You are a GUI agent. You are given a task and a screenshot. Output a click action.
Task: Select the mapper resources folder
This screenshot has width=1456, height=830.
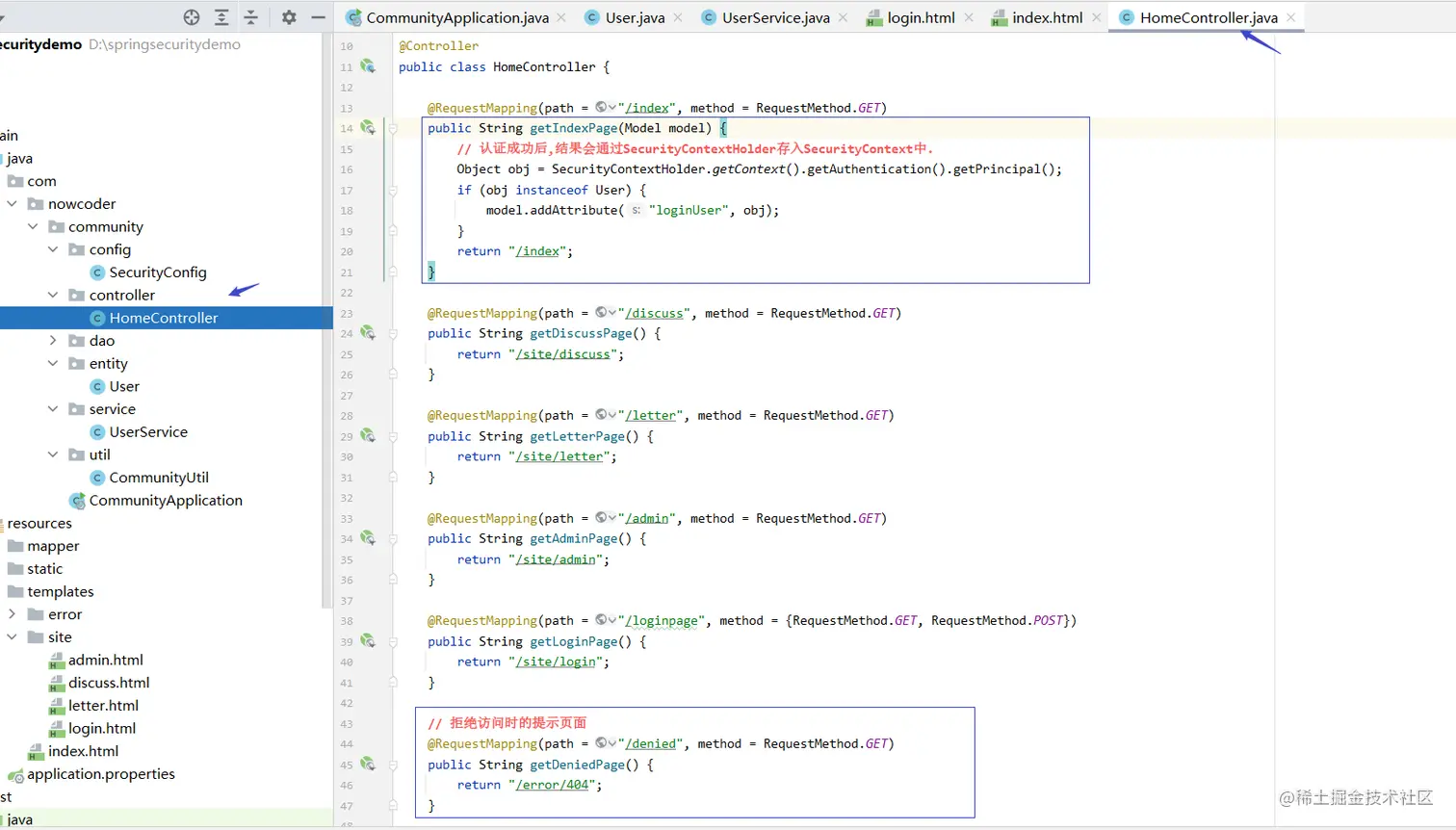(43, 546)
